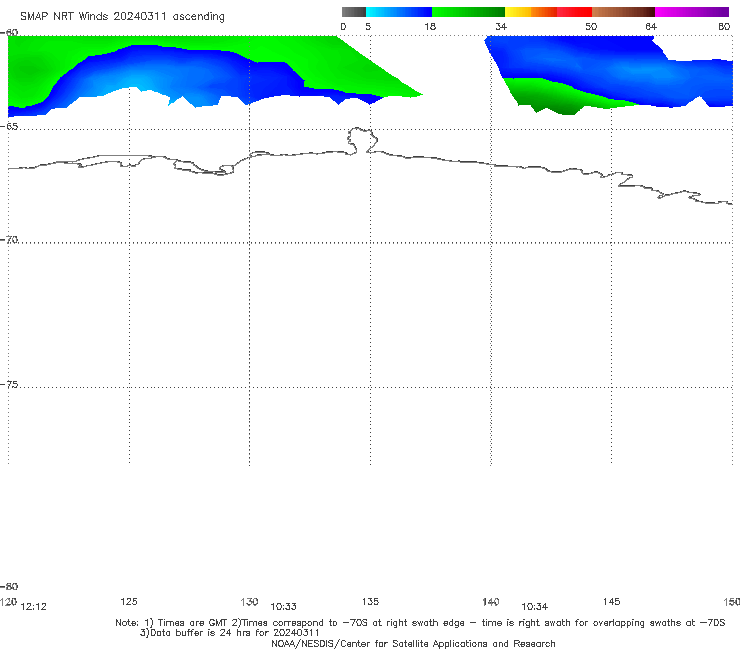Click the color bar label '5'

pyautogui.click(x=368, y=27)
